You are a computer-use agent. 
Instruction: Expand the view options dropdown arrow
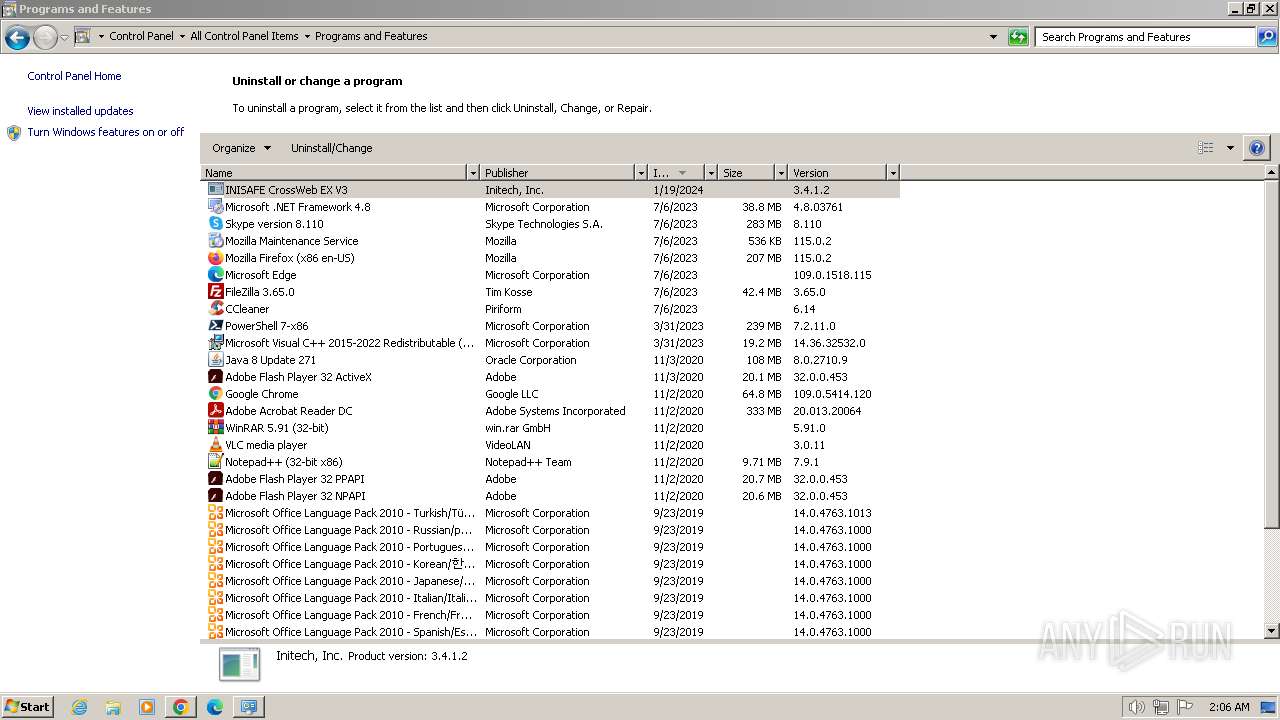coord(1230,148)
